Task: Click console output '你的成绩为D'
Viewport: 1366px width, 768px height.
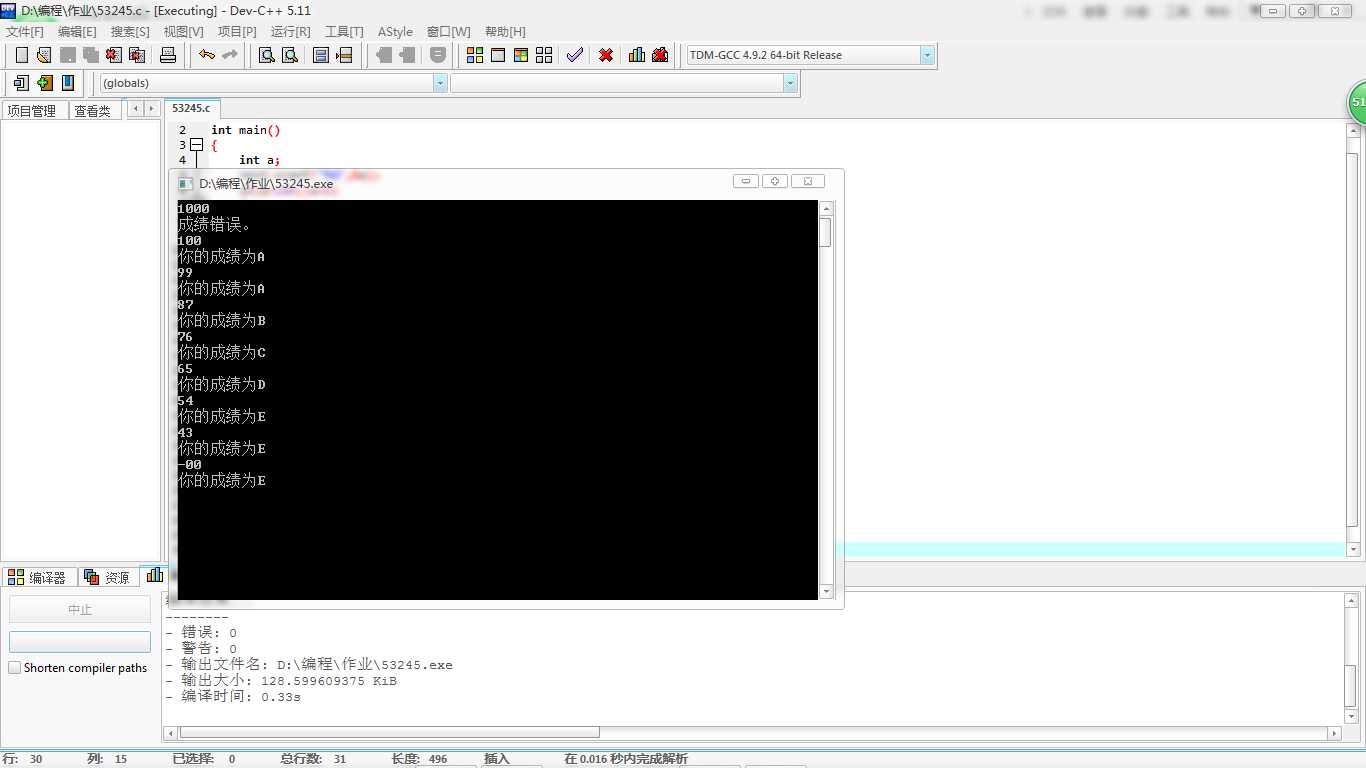Action: click(x=222, y=385)
